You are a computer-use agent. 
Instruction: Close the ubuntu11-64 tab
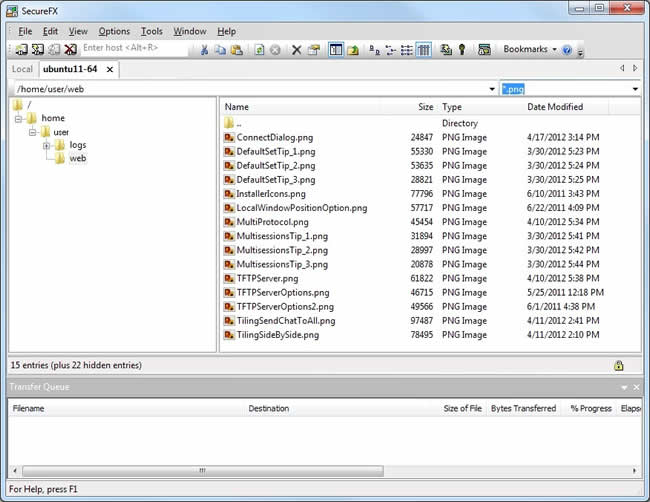click(109, 70)
